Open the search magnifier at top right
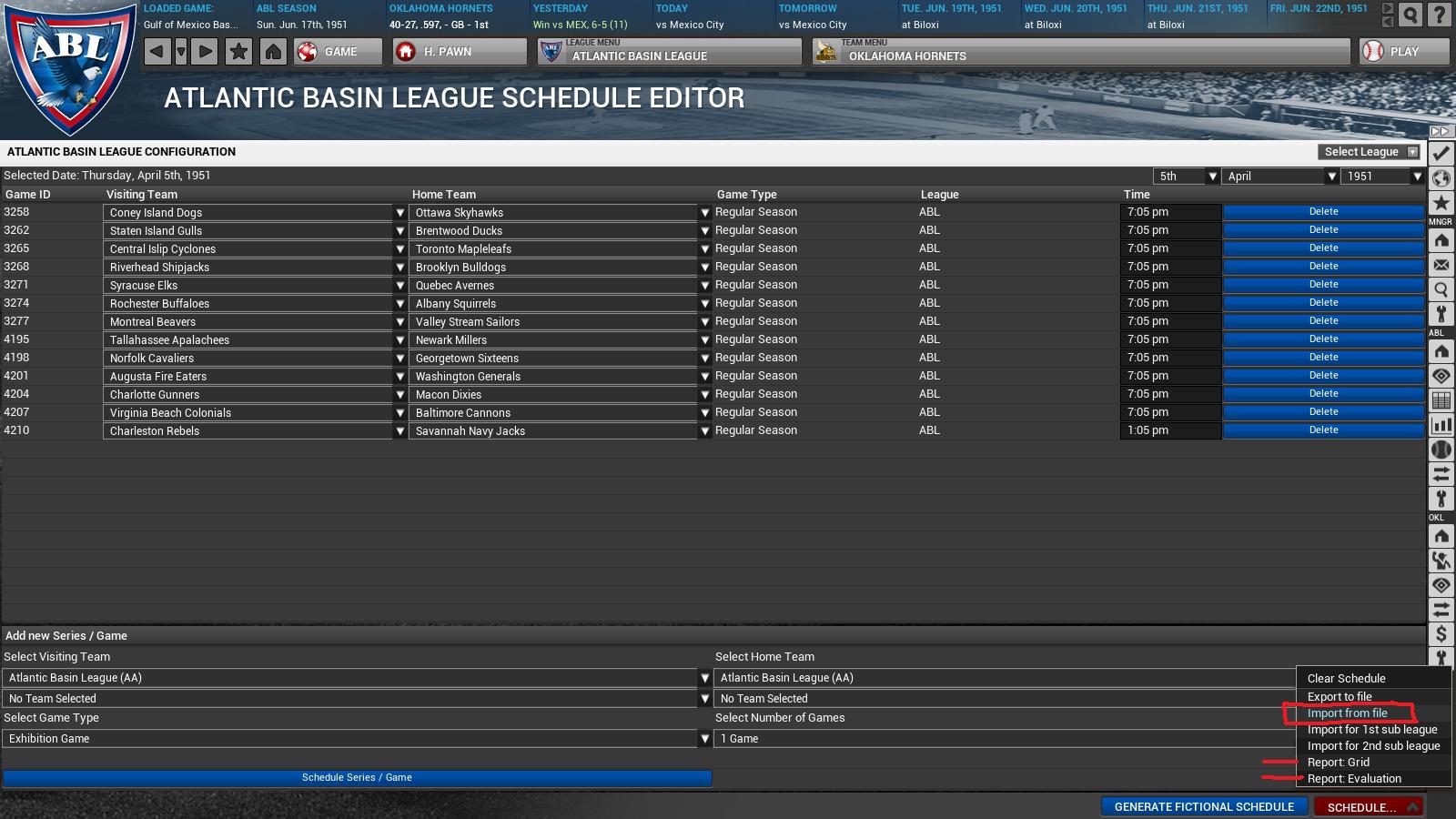 pyautogui.click(x=1410, y=15)
